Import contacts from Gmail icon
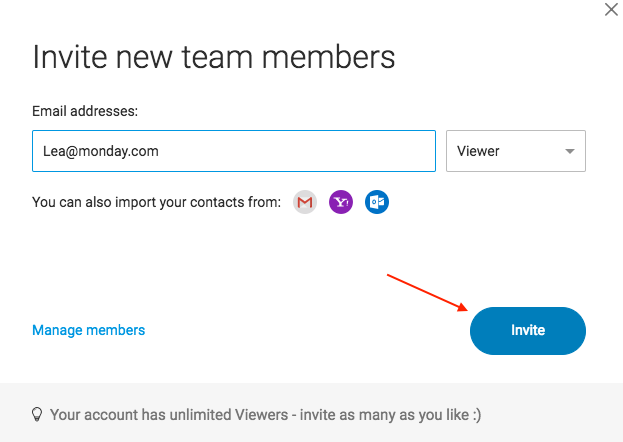The height and width of the screenshot is (442, 623). point(305,202)
